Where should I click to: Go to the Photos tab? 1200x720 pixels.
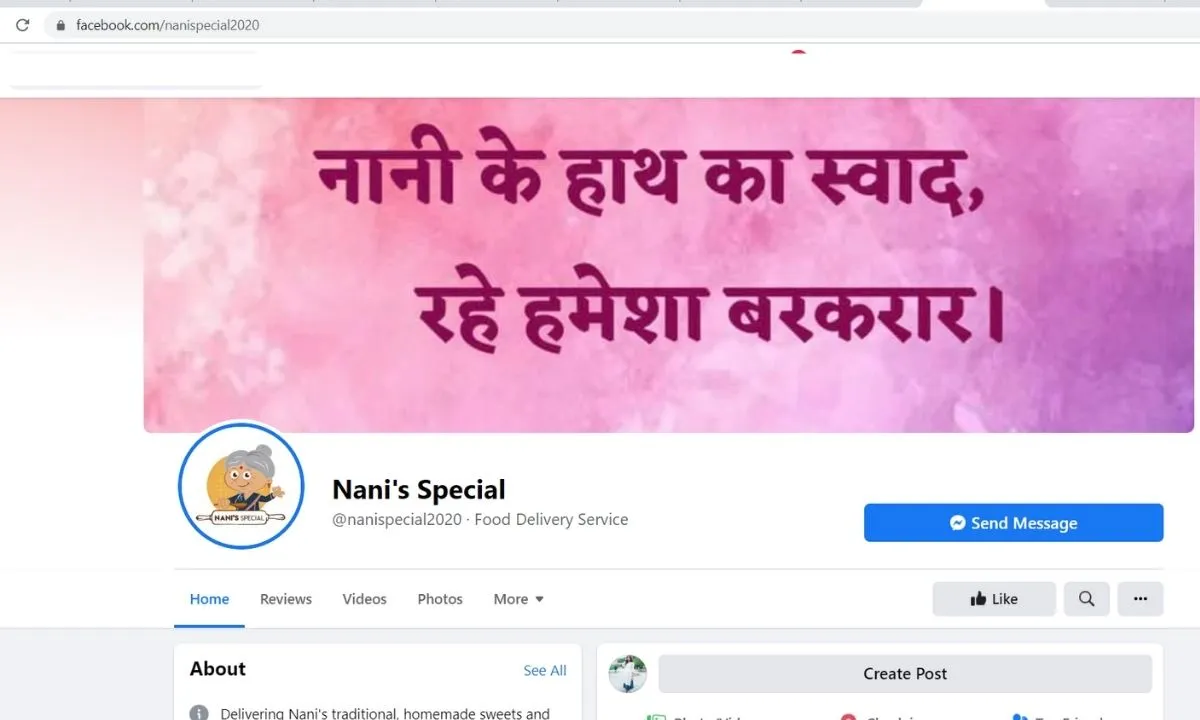point(440,599)
